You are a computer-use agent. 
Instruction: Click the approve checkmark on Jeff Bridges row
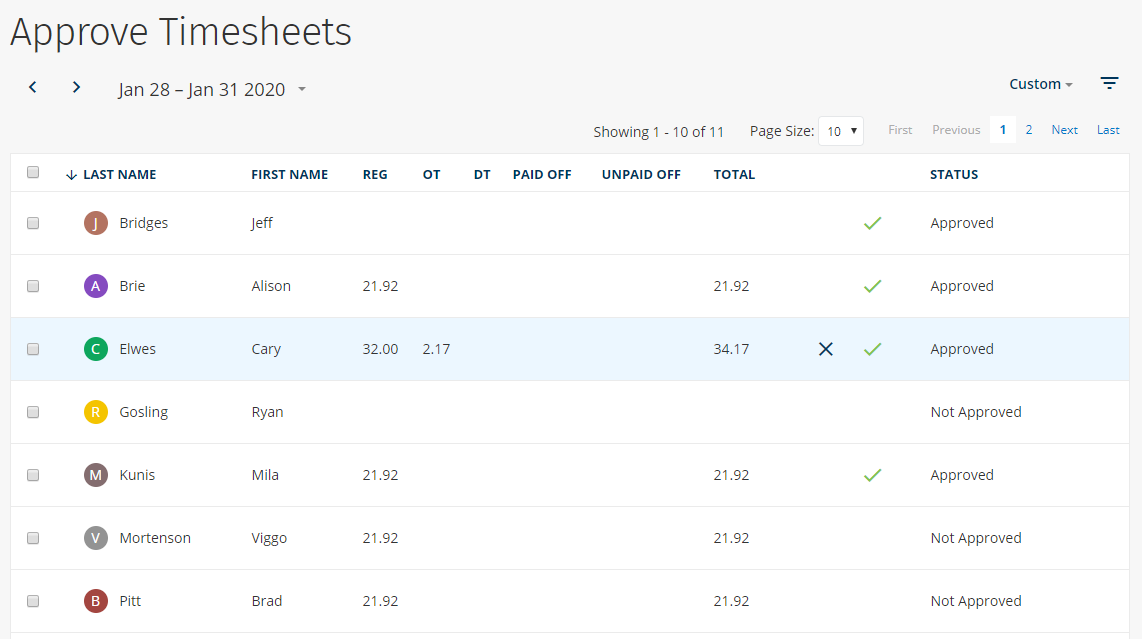click(x=872, y=223)
